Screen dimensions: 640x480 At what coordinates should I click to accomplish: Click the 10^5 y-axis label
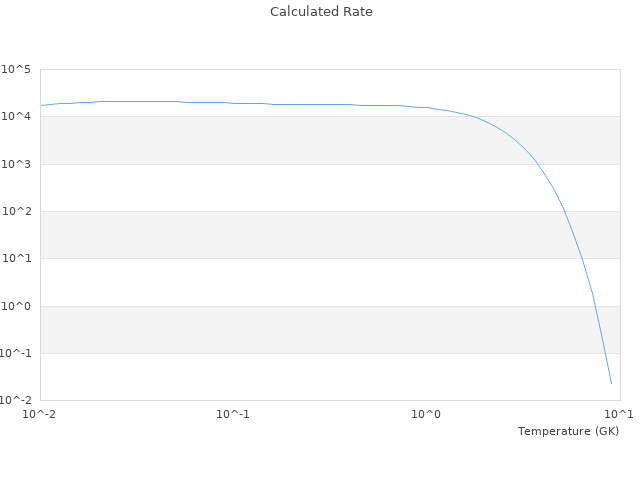pyautogui.click(x=16, y=70)
